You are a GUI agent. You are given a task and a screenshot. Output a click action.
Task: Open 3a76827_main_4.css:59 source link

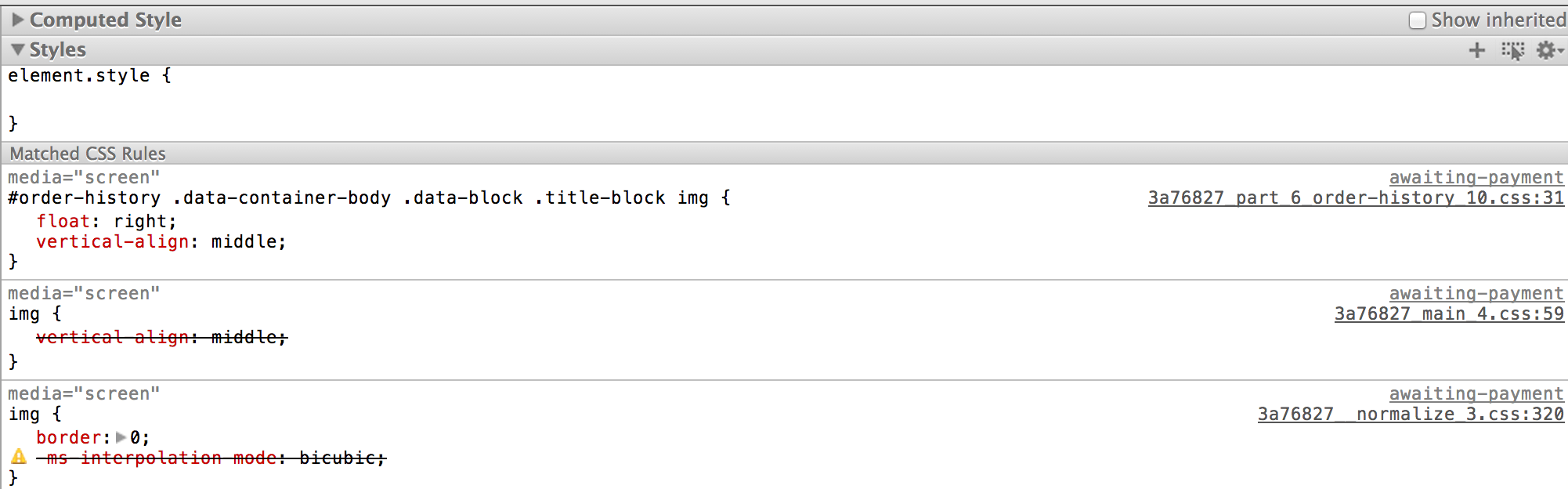click(x=1447, y=313)
